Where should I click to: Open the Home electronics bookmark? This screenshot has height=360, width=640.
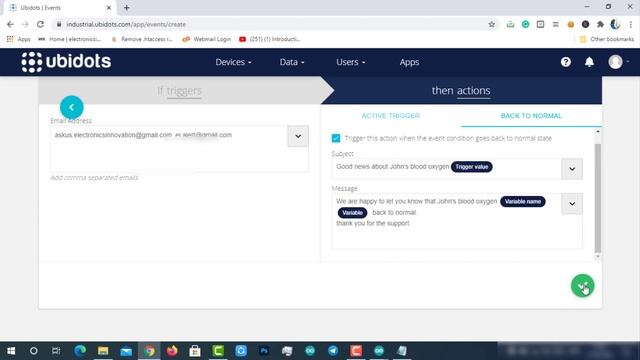point(70,39)
